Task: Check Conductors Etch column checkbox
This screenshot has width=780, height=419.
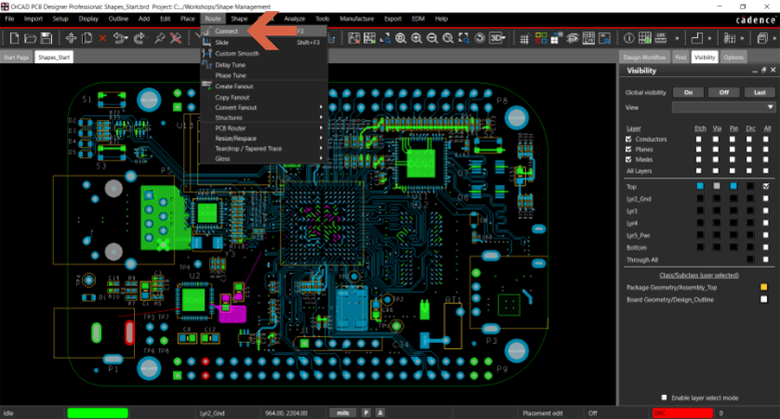Action: [699, 139]
